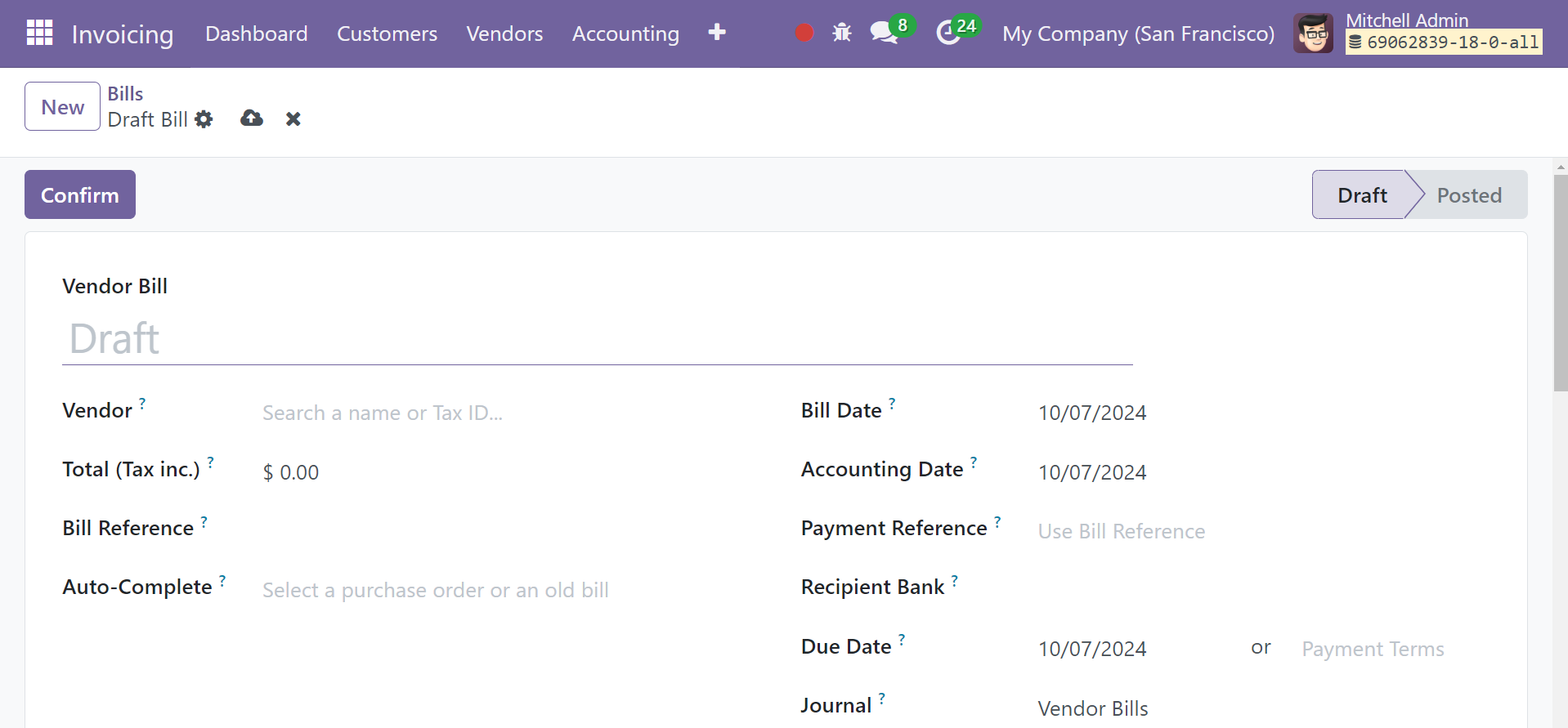The width and height of the screenshot is (1568, 728).
Task: Click the Due Date 10/07/2024 field
Action: (x=1136, y=649)
